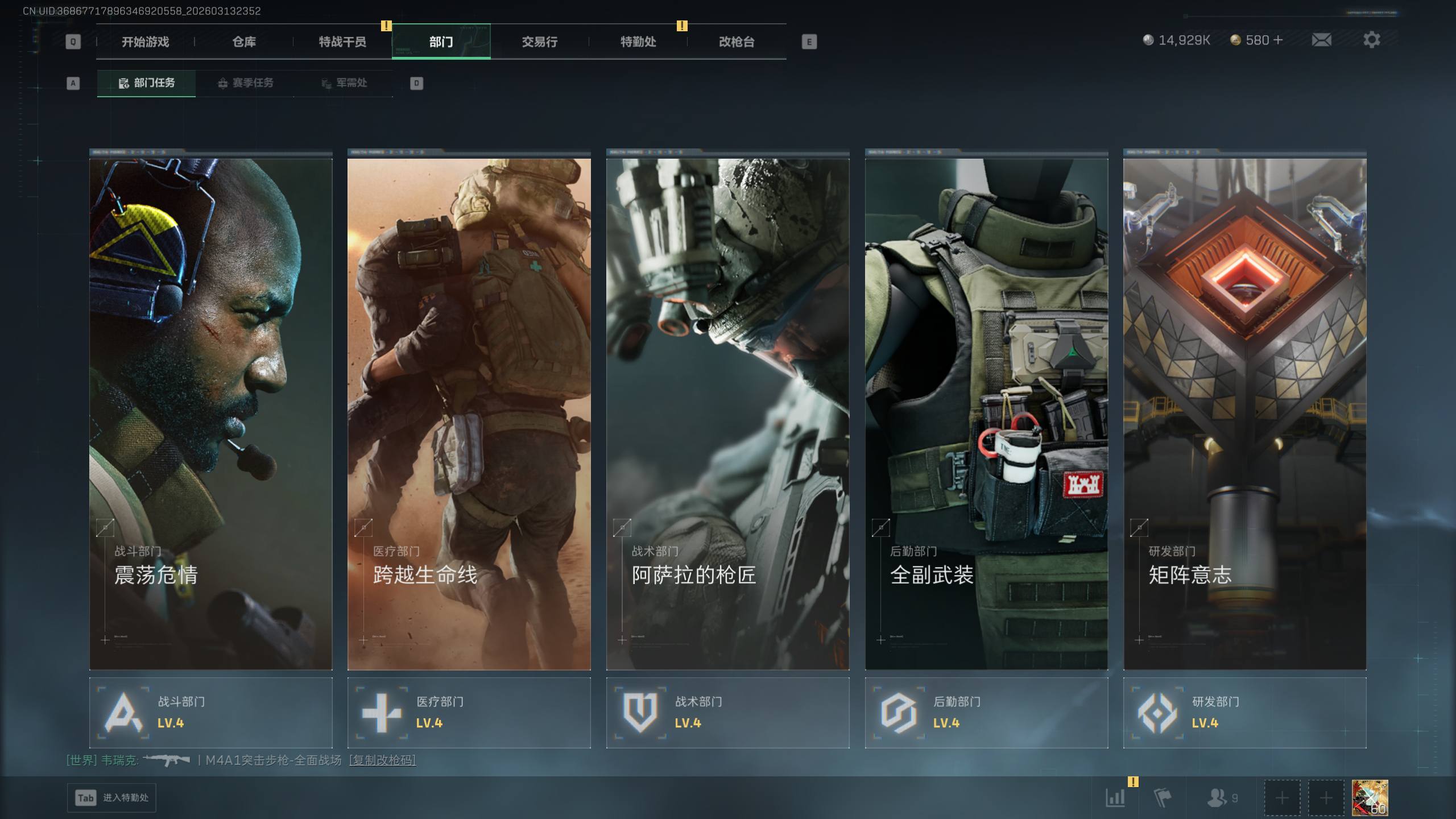Click the statistics bar chart icon
This screenshot has height=819, width=1456.
point(1115,797)
